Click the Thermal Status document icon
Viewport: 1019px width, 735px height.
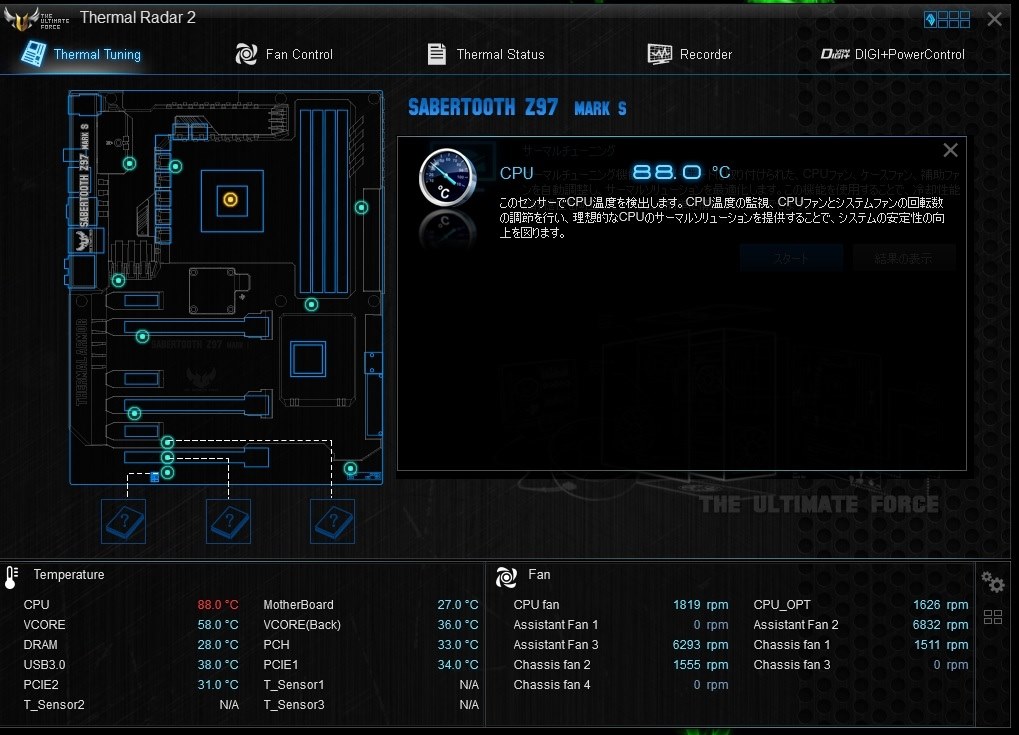click(x=437, y=54)
